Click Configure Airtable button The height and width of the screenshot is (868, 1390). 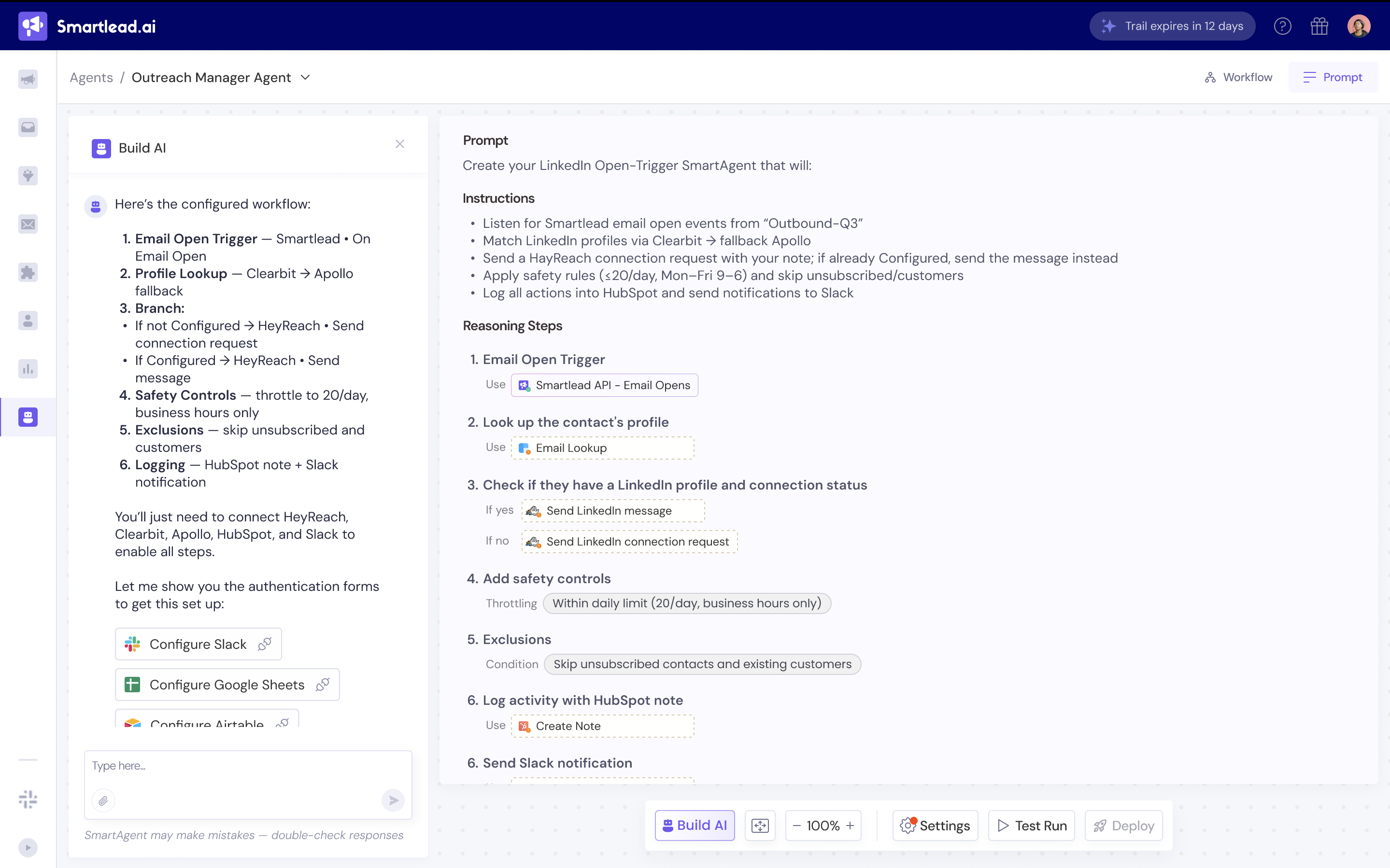click(207, 719)
